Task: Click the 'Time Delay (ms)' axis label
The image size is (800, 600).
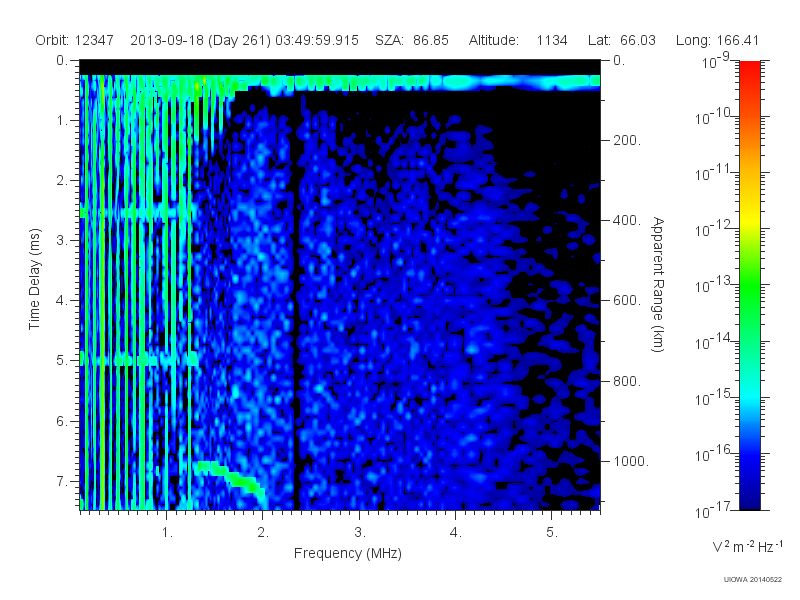Action: tap(34, 279)
